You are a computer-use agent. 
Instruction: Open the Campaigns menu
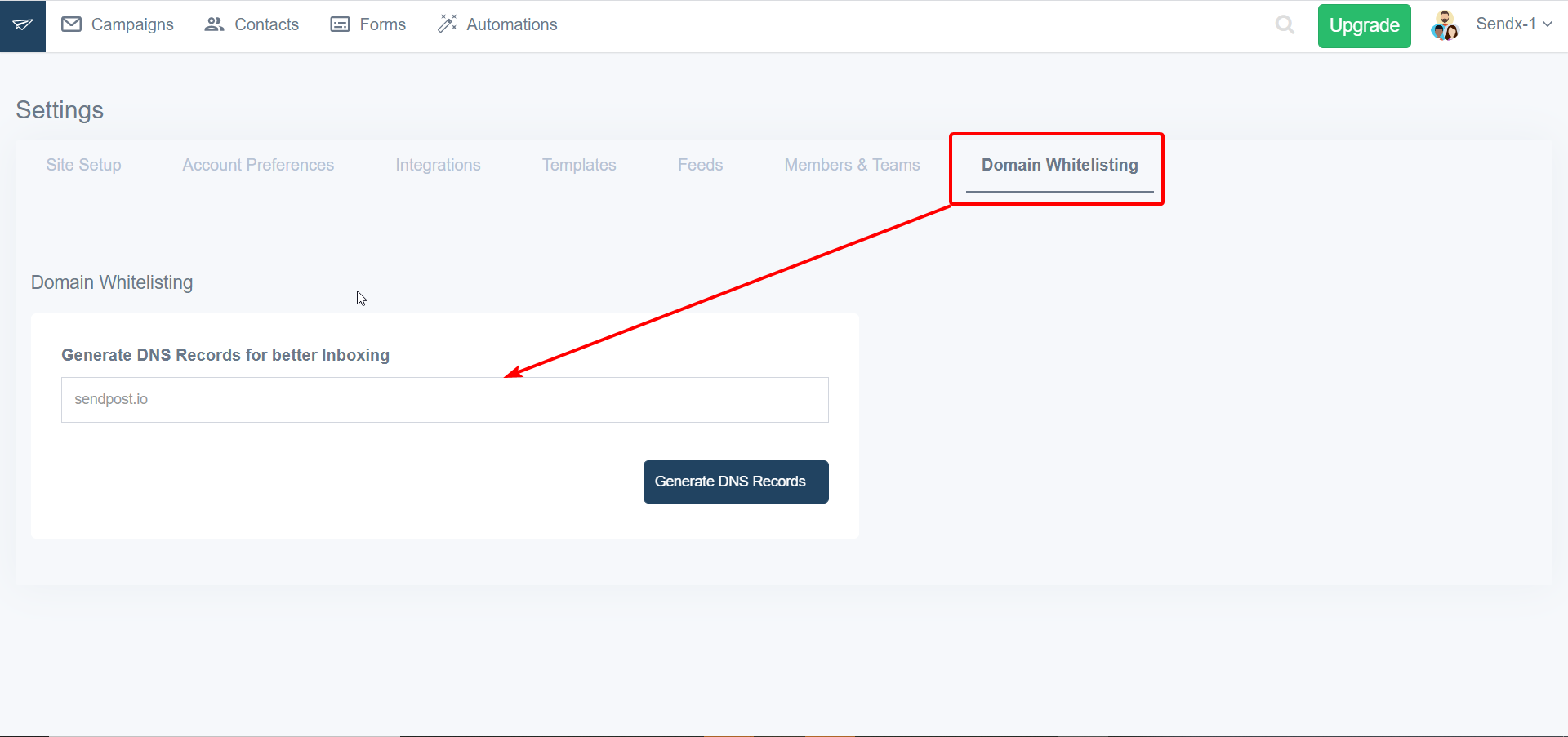(132, 24)
